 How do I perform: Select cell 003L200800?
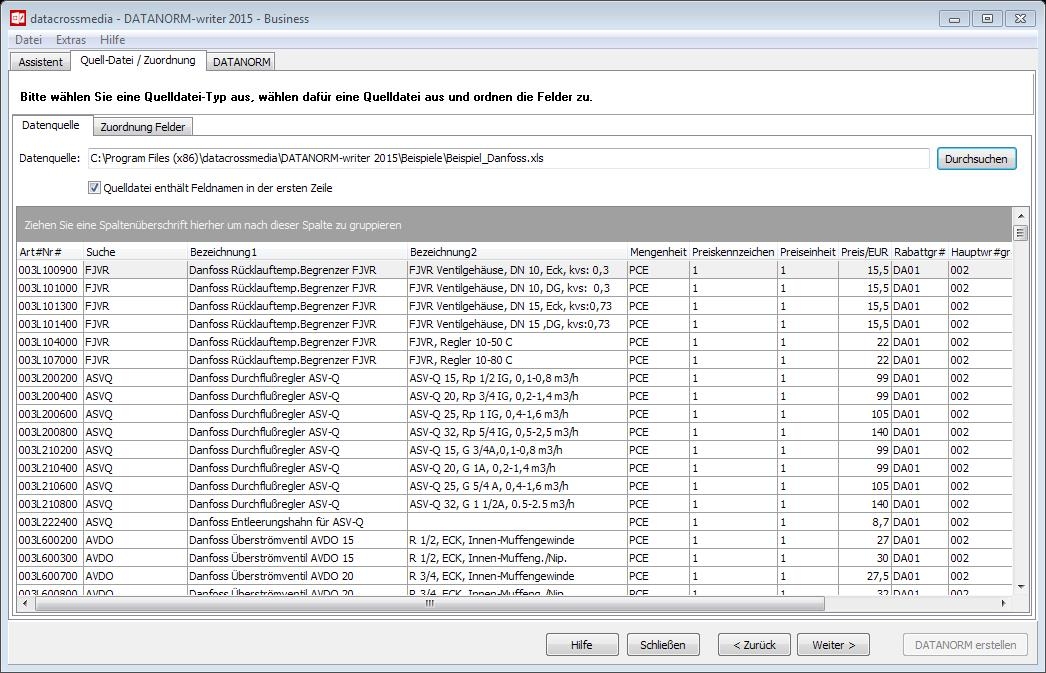tap(48, 432)
